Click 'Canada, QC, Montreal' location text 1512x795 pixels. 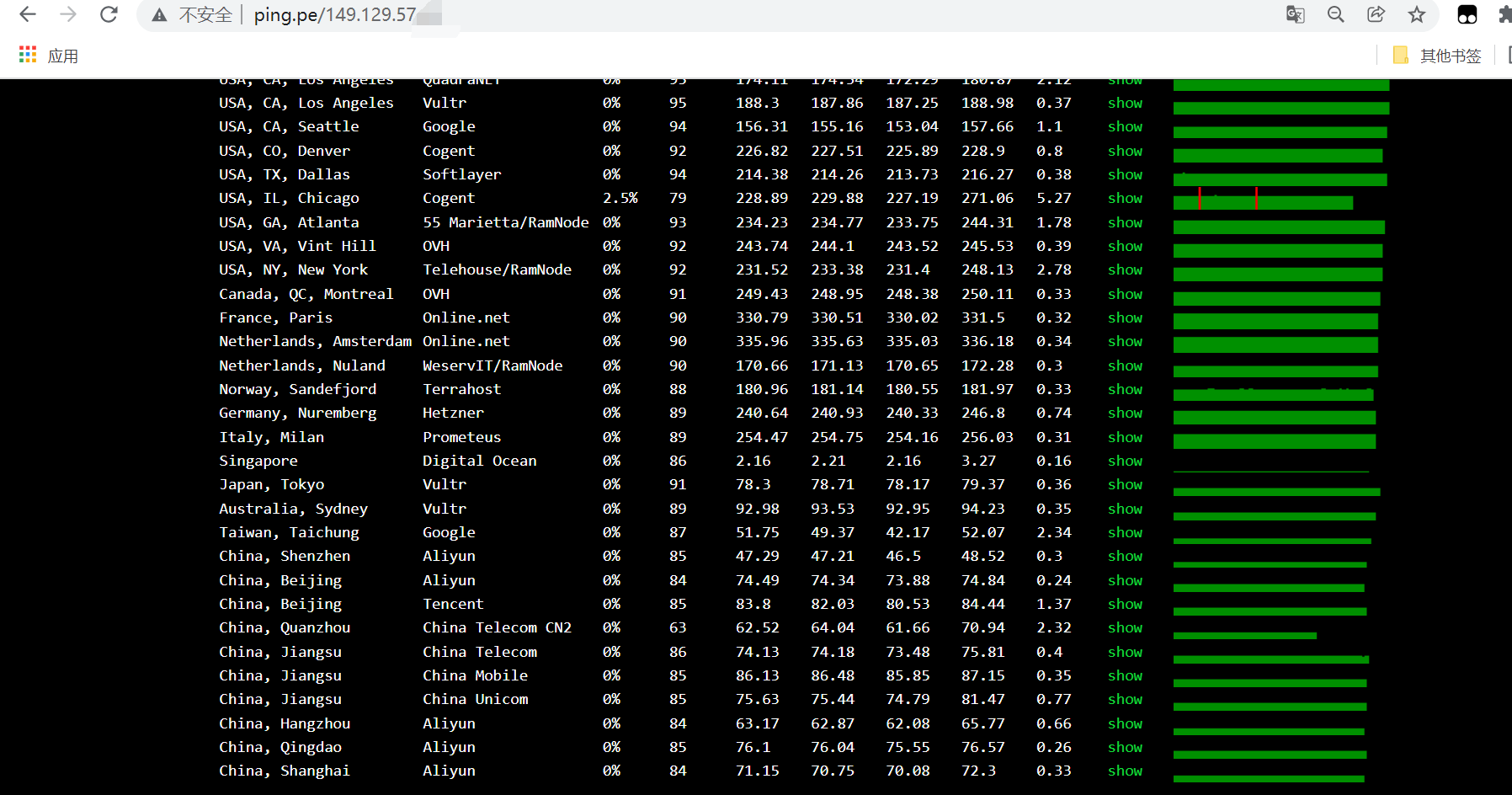306,294
